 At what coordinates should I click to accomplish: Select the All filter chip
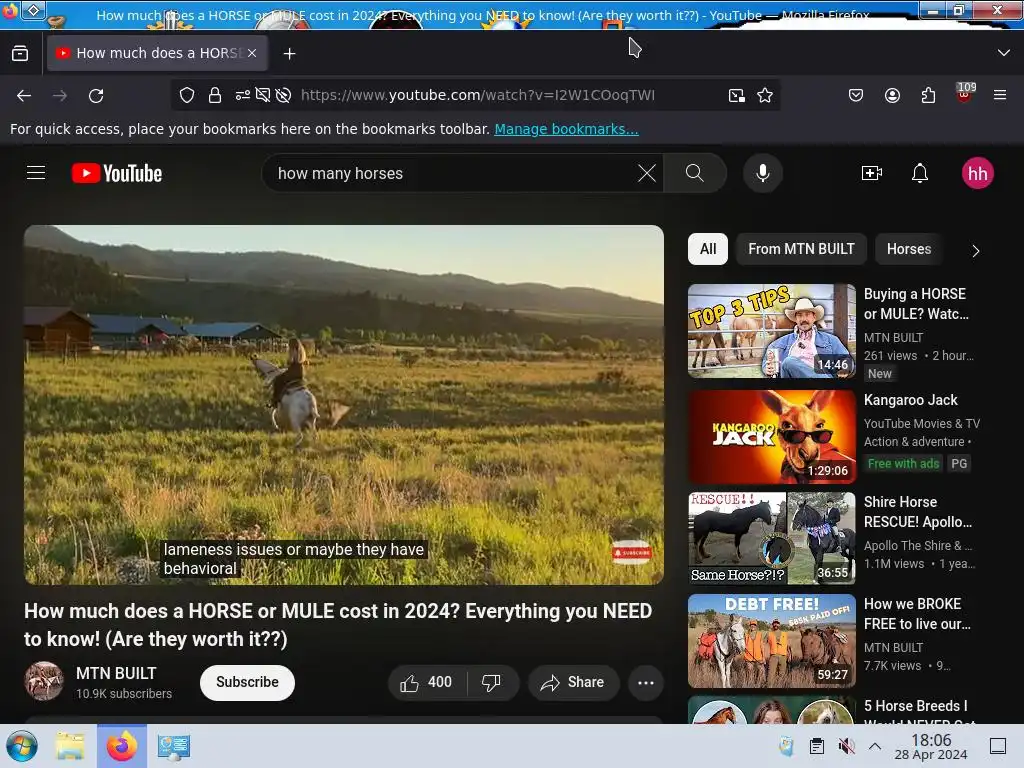(x=708, y=249)
